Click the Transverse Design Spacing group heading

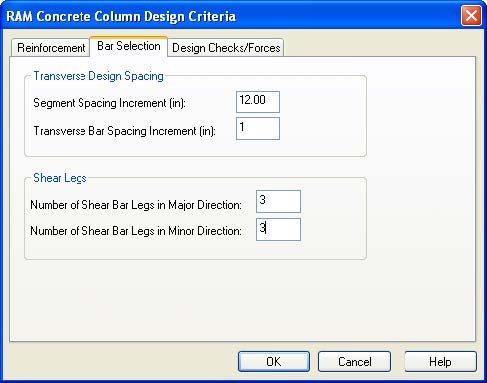coord(98,76)
